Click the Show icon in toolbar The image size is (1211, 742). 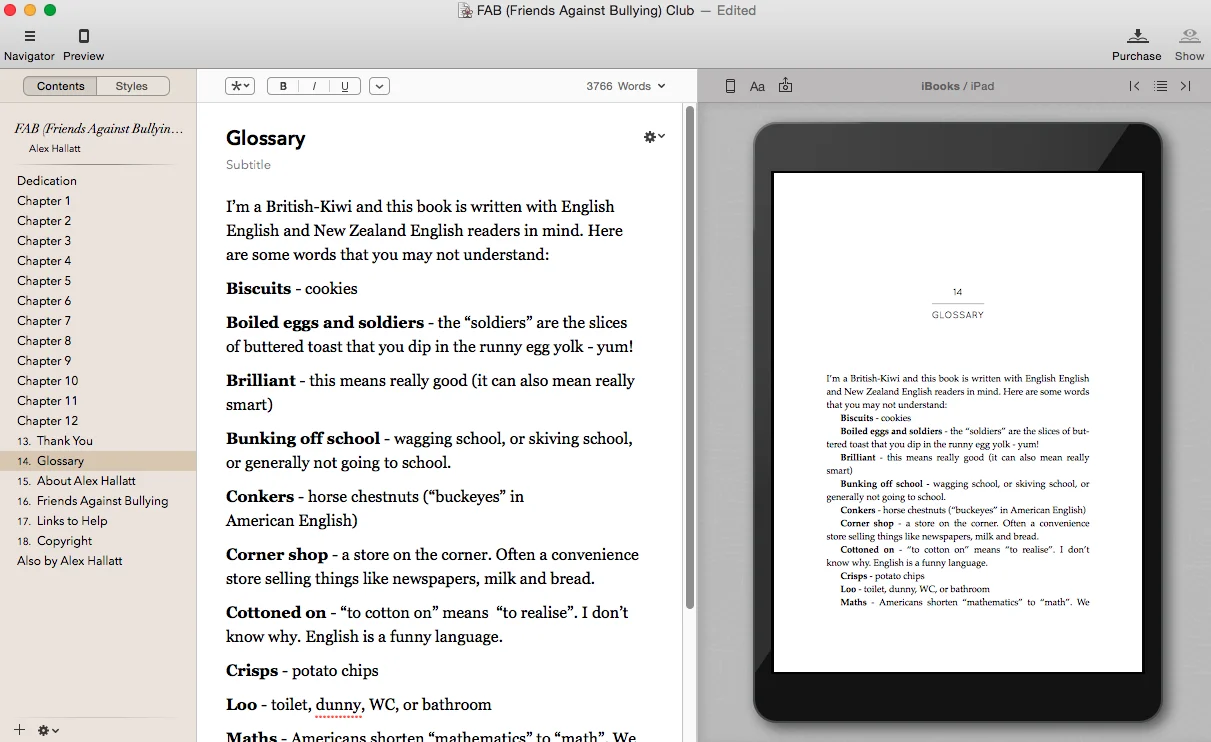click(1189, 37)
